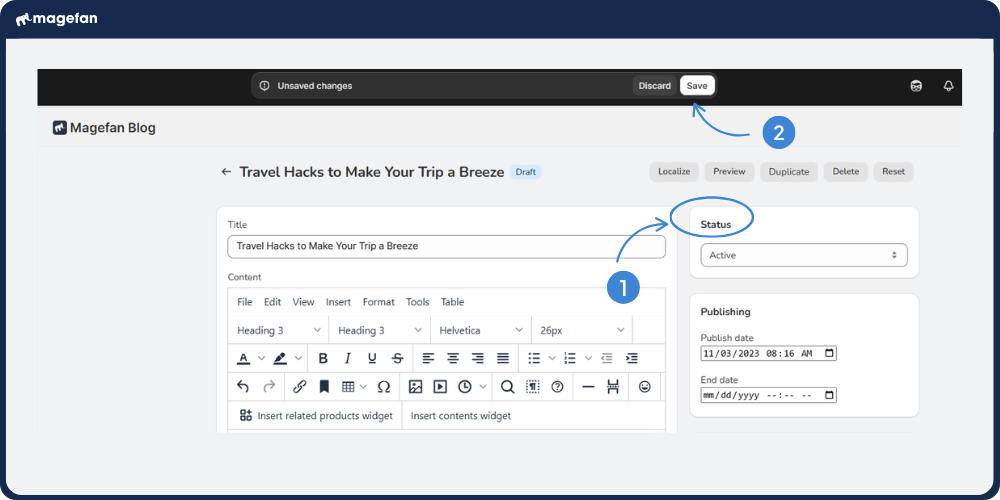1000x500 pixels.
Task: Click the Preview button
Action: pos(729,172)
